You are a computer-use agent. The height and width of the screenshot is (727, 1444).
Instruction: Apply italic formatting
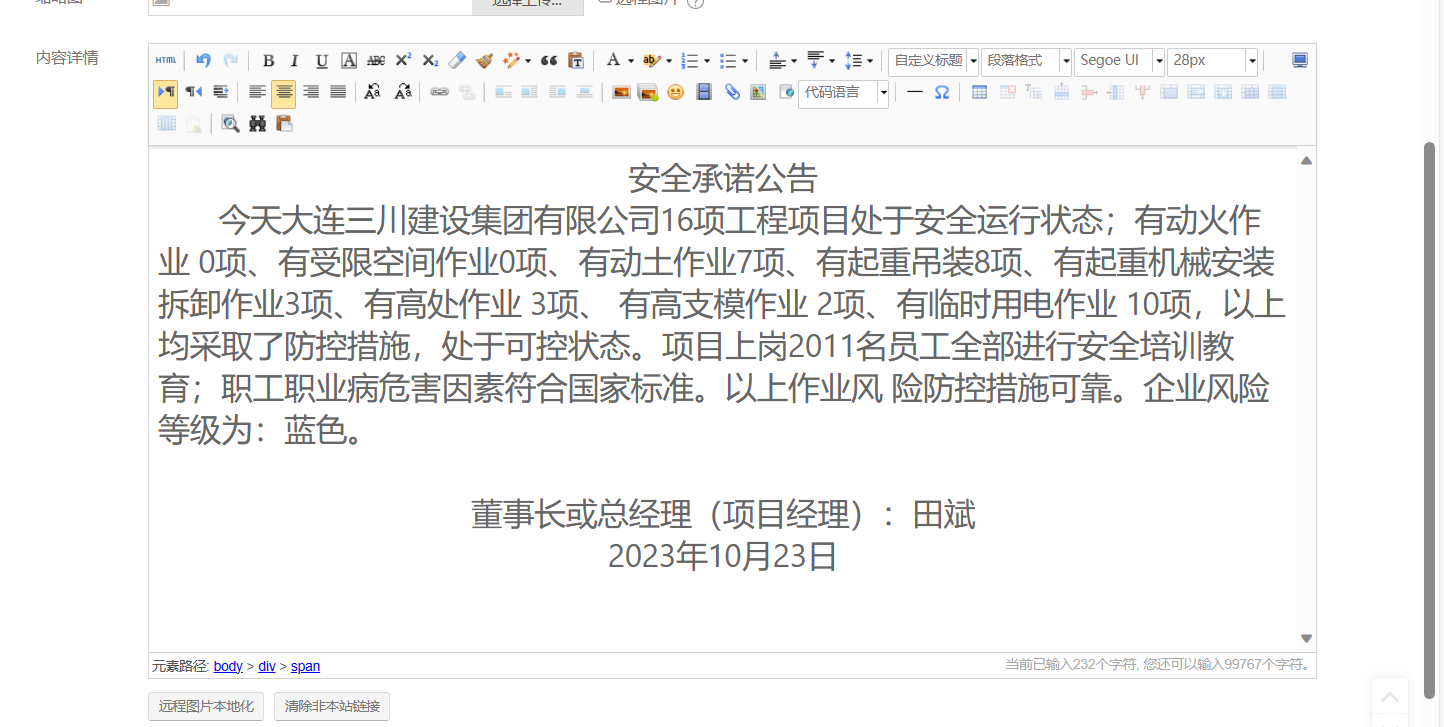pyautogui.click(x=295, y=61)
